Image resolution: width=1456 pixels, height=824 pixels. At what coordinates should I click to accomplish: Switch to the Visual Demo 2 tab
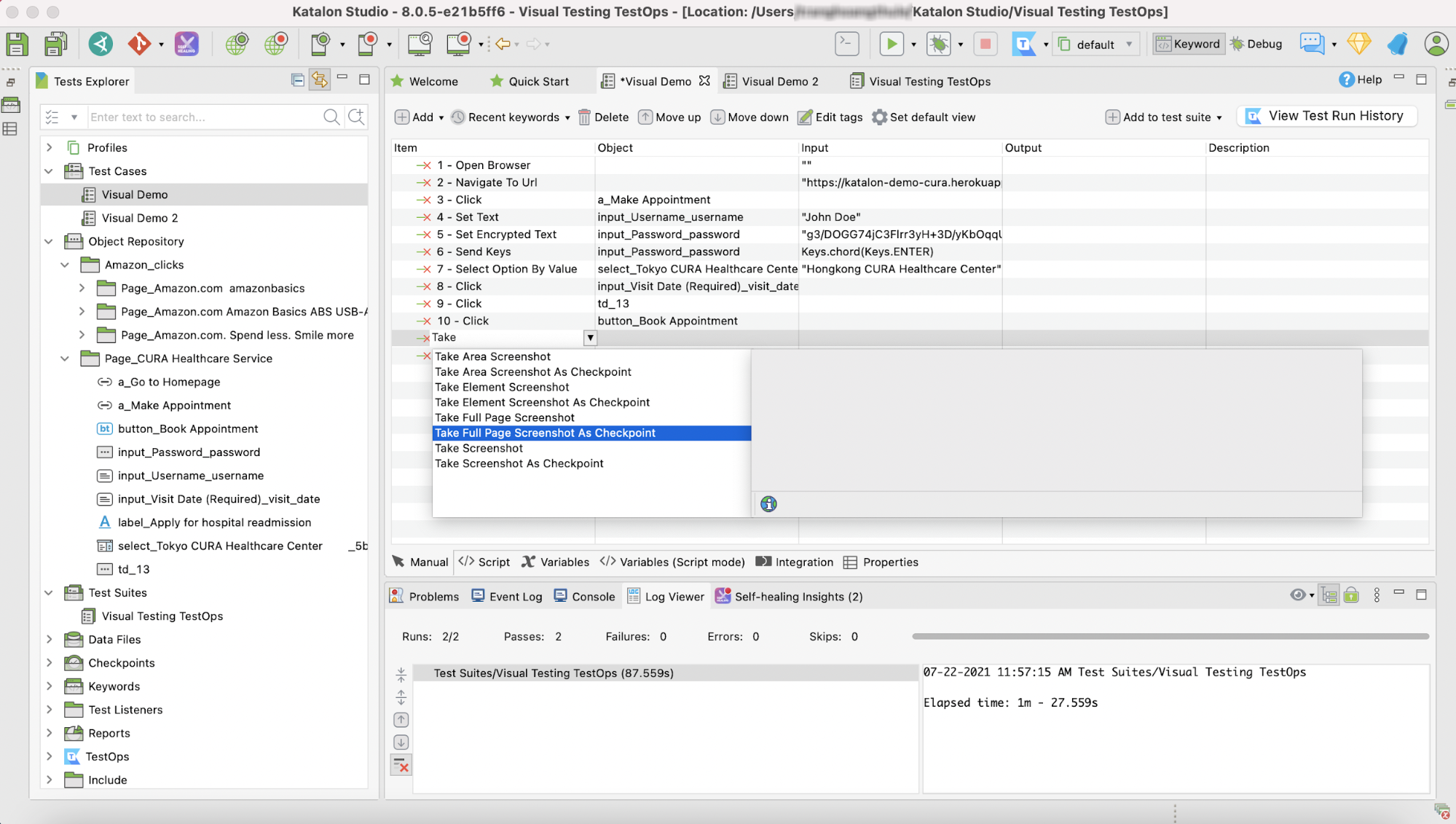771,81
